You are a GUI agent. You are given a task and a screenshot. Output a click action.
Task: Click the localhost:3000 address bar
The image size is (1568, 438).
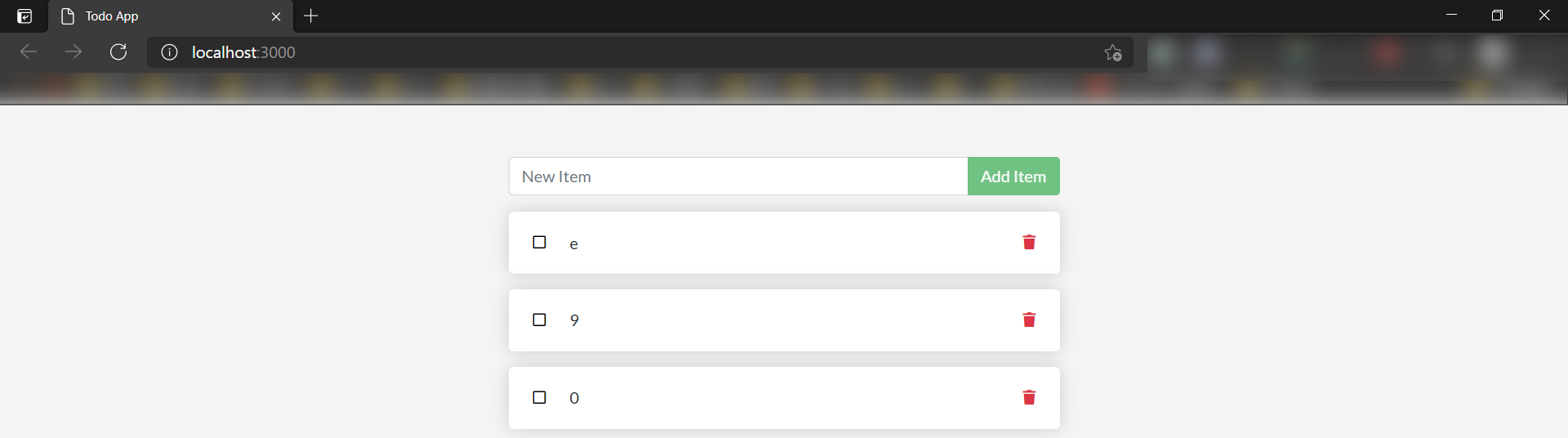point(572,52)
